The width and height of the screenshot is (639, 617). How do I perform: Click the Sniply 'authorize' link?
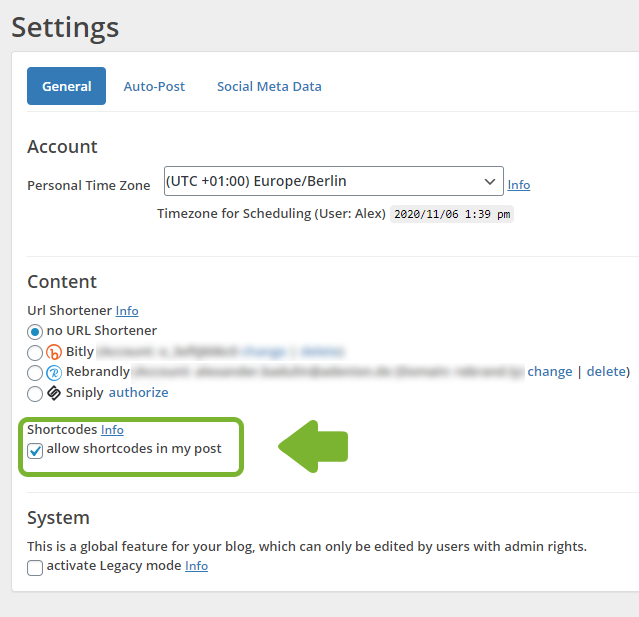[x=138, y=393]
